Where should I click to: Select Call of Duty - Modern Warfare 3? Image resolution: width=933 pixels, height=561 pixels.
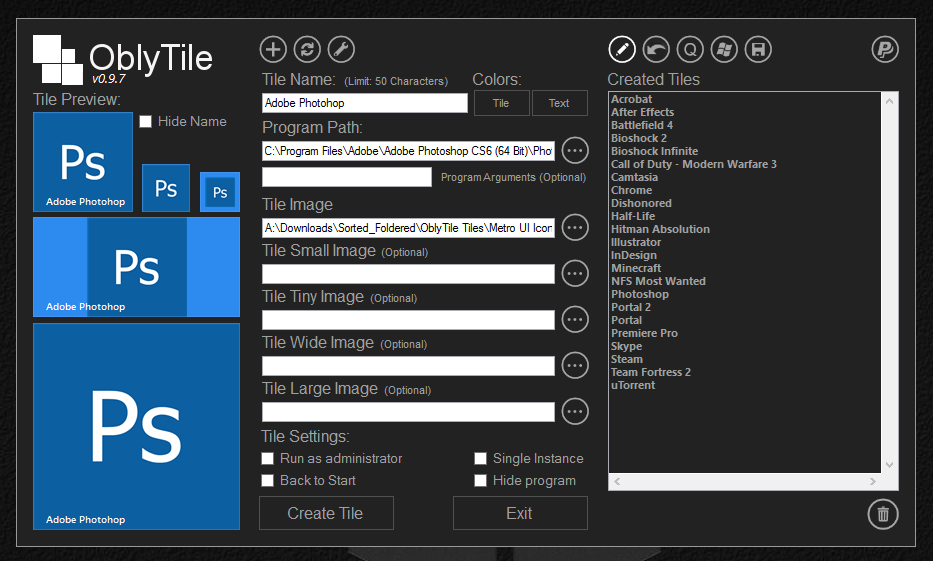(693, 164)
